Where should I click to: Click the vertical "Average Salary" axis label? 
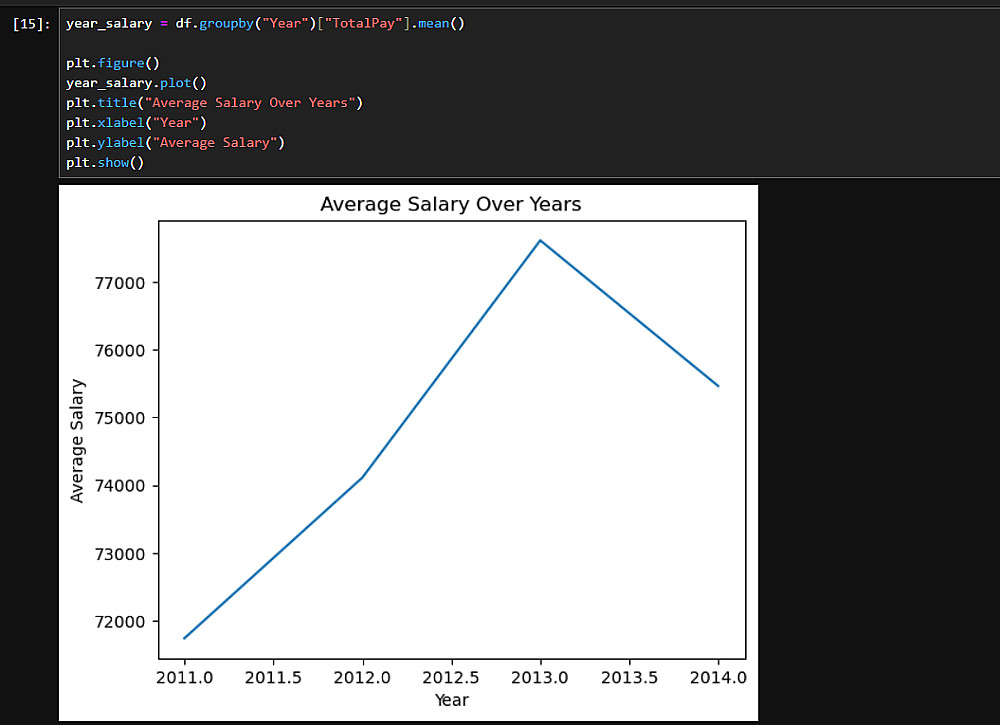tap(78, 440)
